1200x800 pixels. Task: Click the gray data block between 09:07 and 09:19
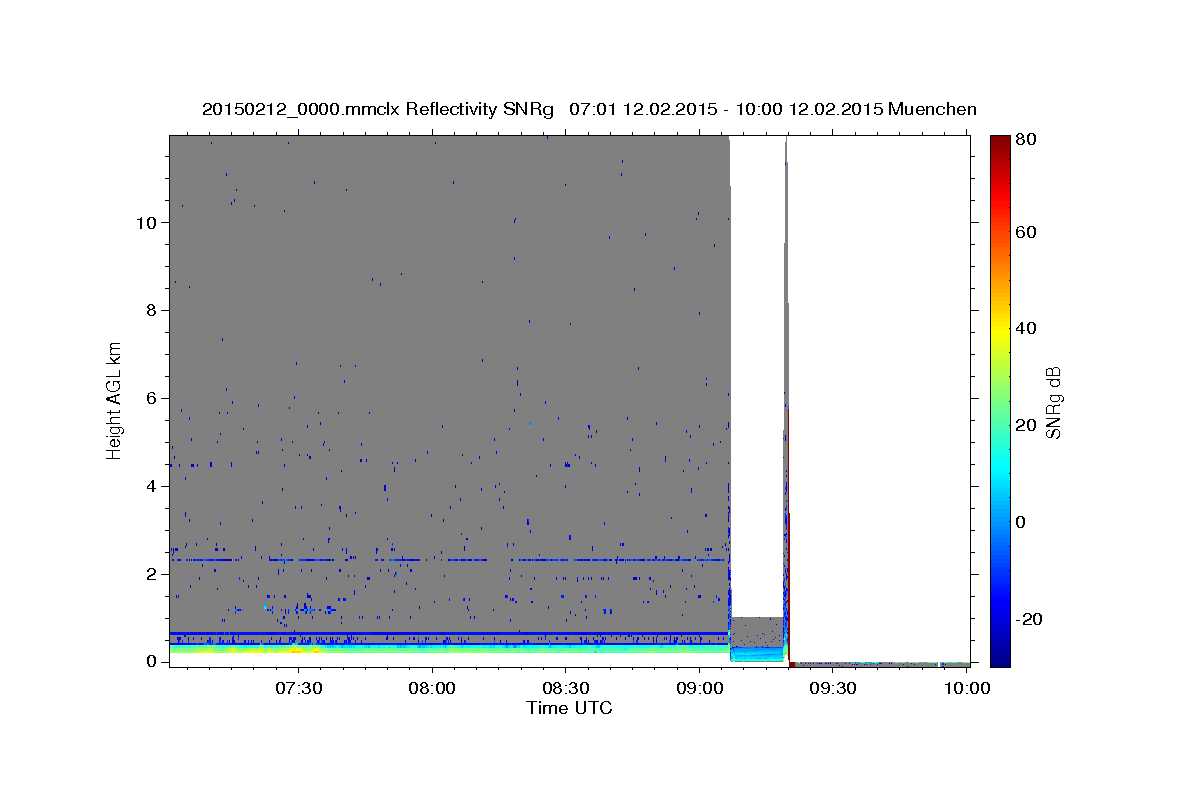(x=757, y=631)
